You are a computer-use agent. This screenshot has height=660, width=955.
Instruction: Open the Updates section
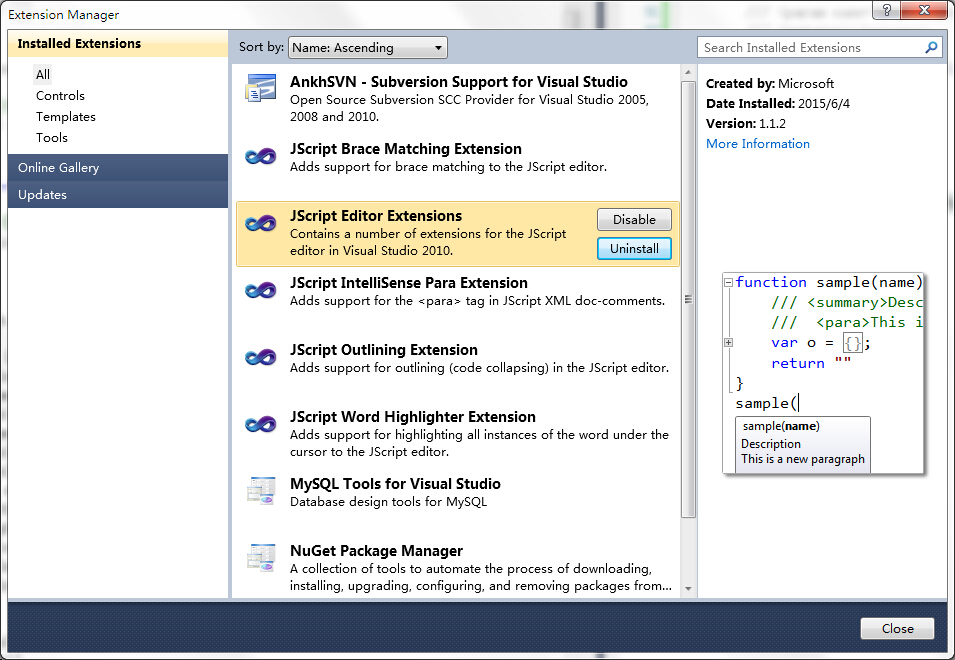(x=118, y=195)
